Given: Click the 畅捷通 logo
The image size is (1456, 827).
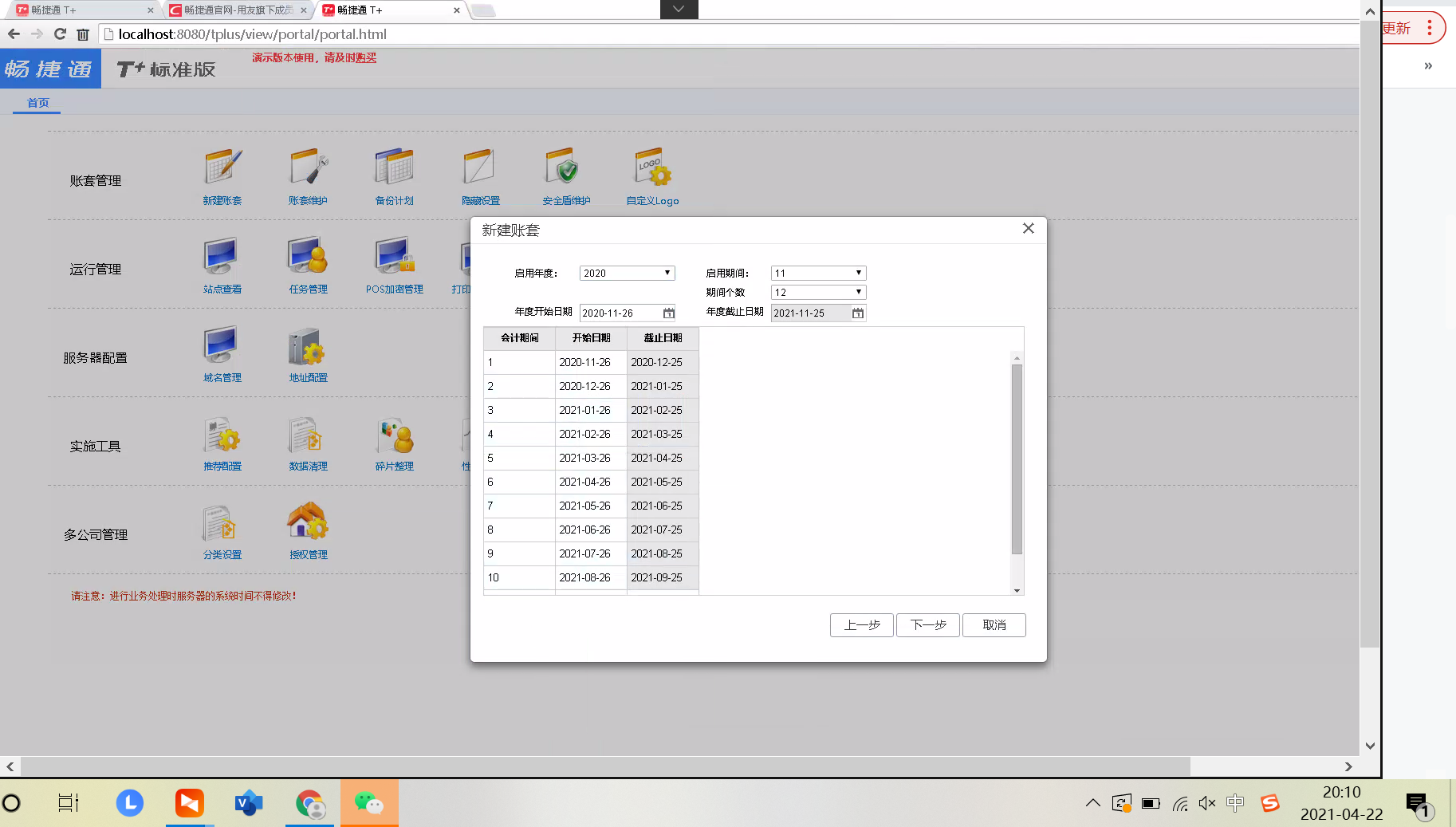Looking at the screenshot, I should 50,69.
